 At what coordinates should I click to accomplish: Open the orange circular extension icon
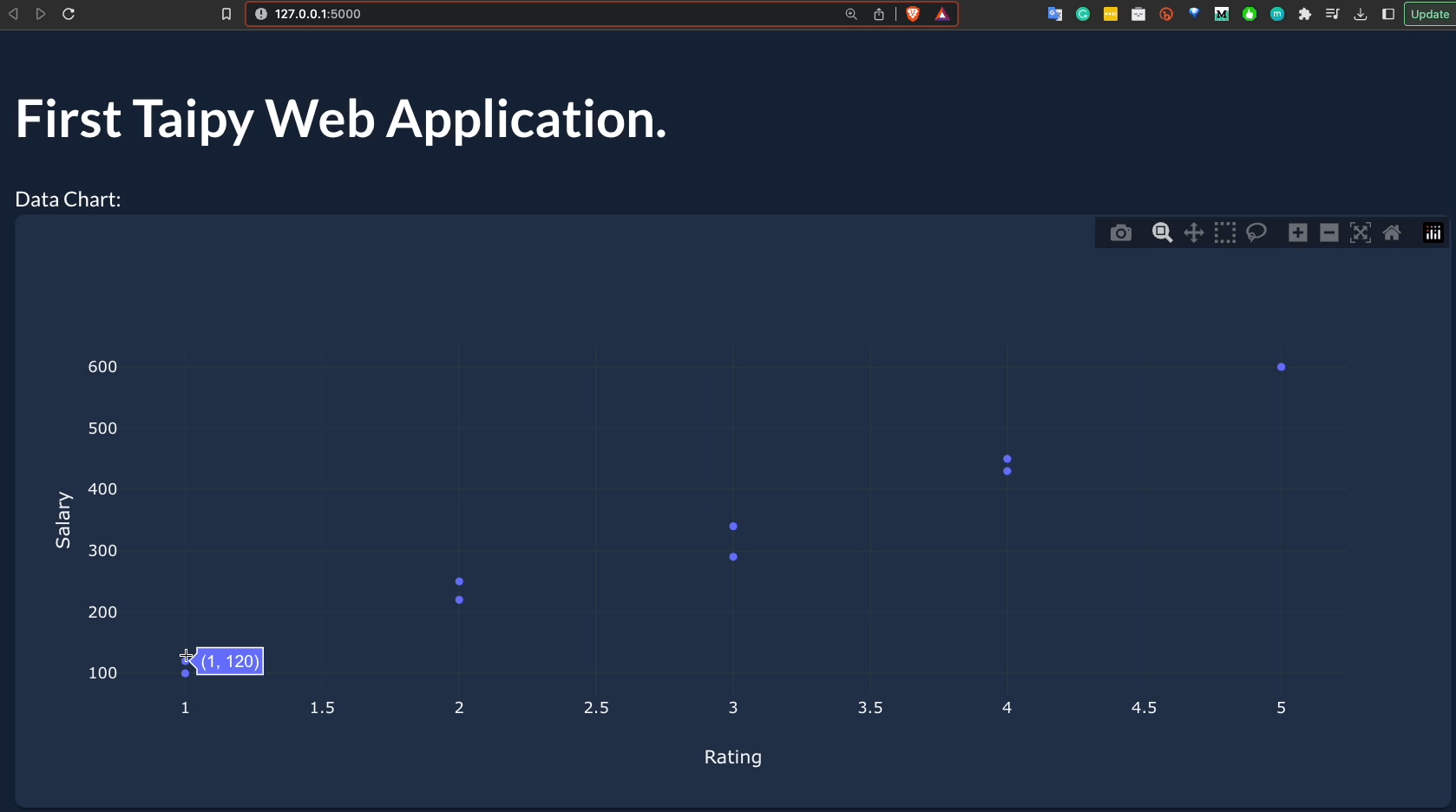(1166, 14)
